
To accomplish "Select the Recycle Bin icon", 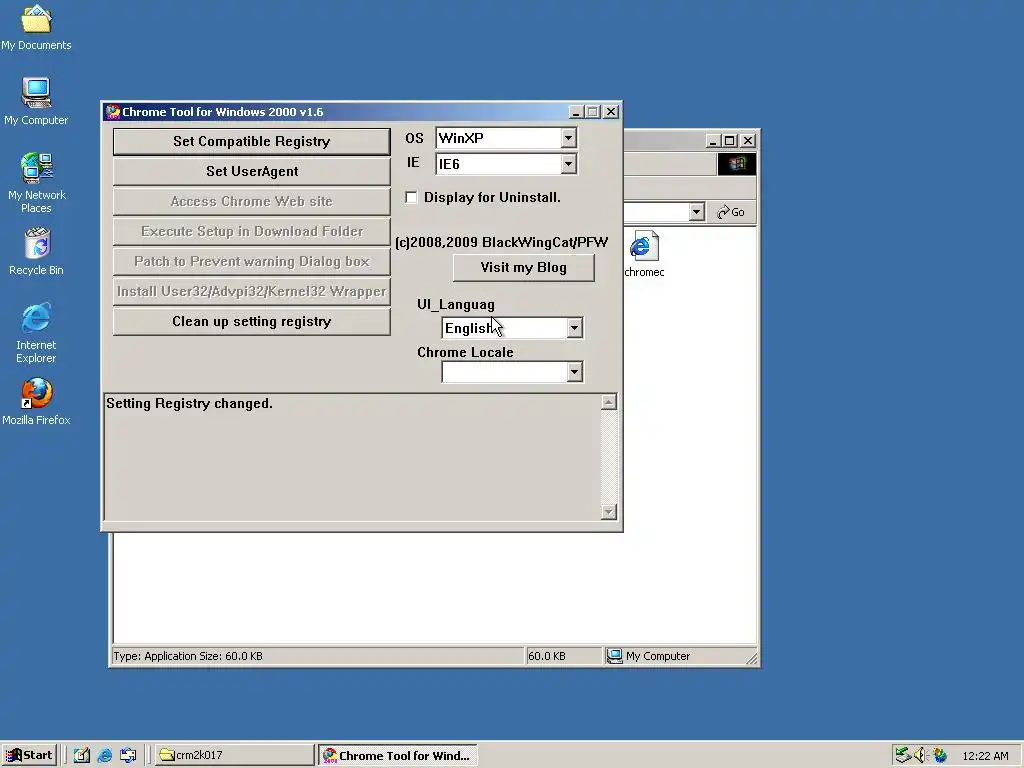I will [36, 251].
